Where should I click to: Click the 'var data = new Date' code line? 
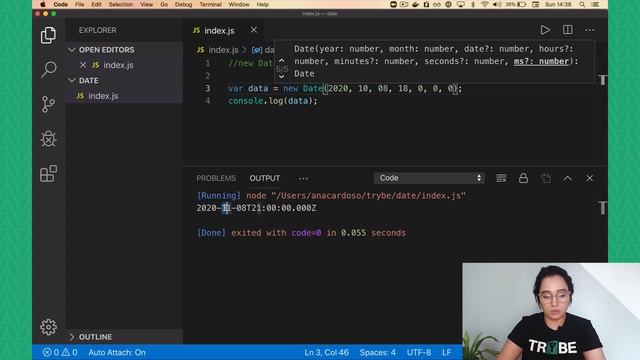(x=345, y=88)
